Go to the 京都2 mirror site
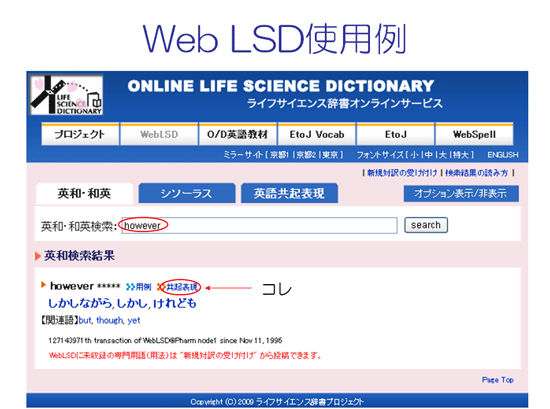Screen dimensions: 550x409 tap(306, 155)
